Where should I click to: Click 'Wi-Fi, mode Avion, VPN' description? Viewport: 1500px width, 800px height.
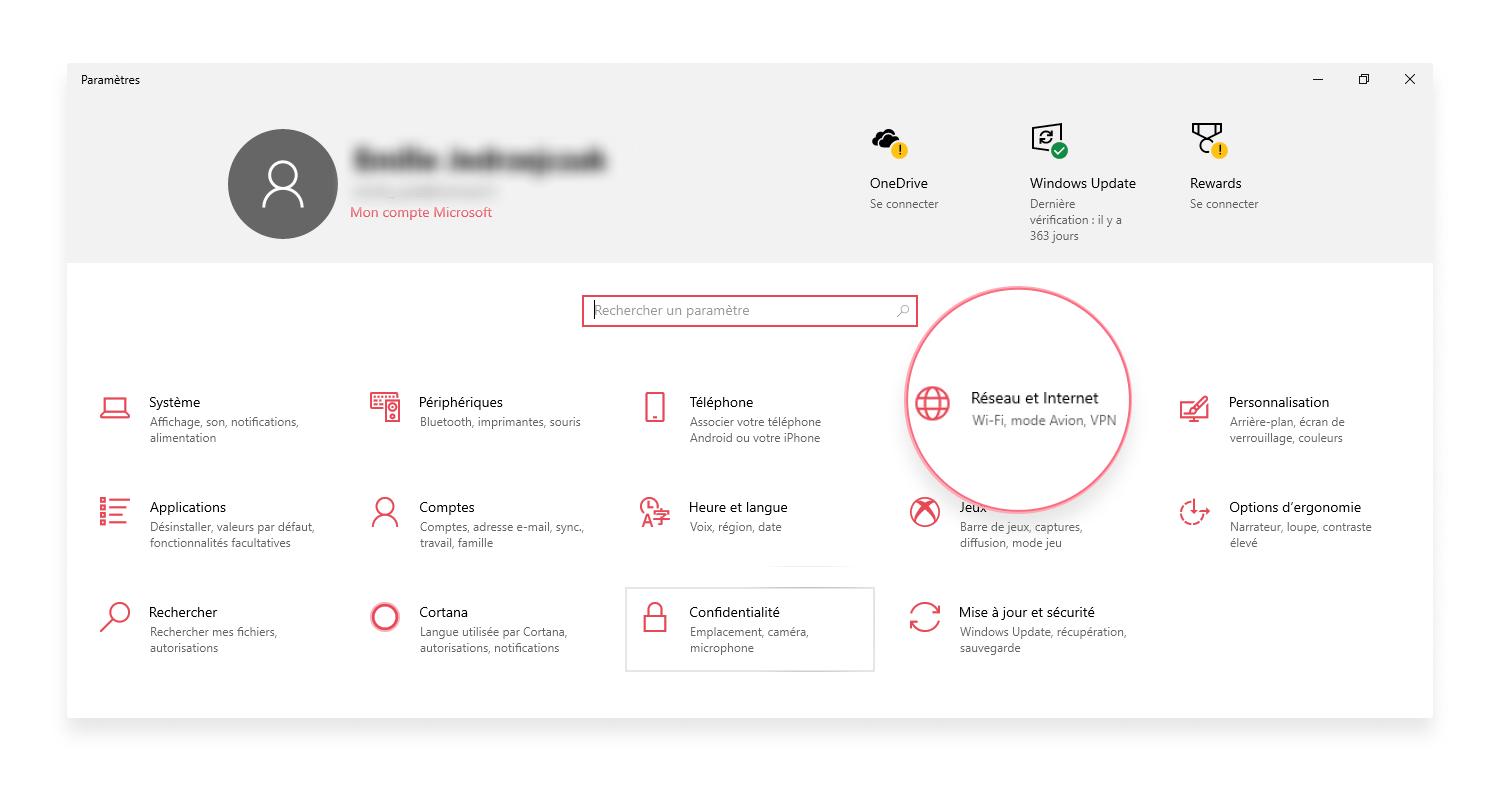(1044, 421)
